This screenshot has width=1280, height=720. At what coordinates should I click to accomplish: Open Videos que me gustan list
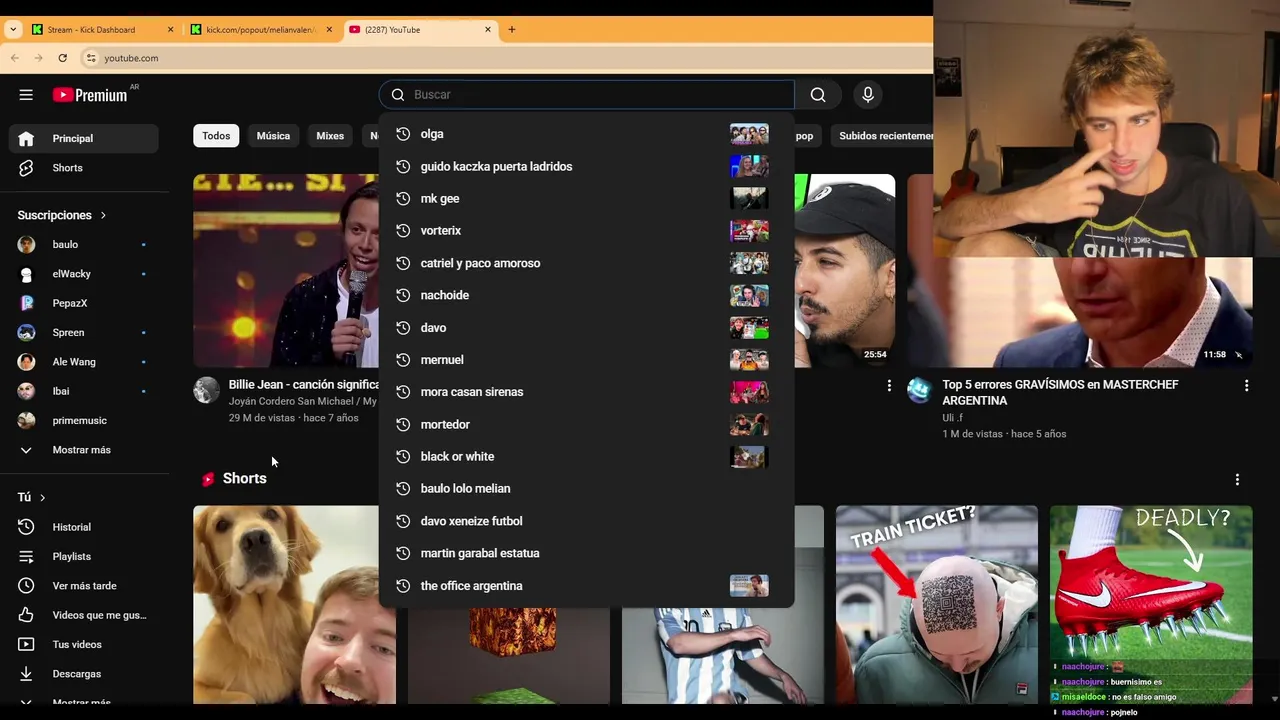(84, 615)
